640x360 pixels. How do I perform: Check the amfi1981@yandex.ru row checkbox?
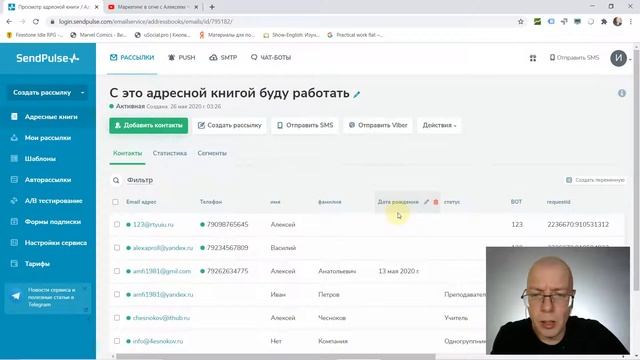pyautogui.click(x=117, y=294)
